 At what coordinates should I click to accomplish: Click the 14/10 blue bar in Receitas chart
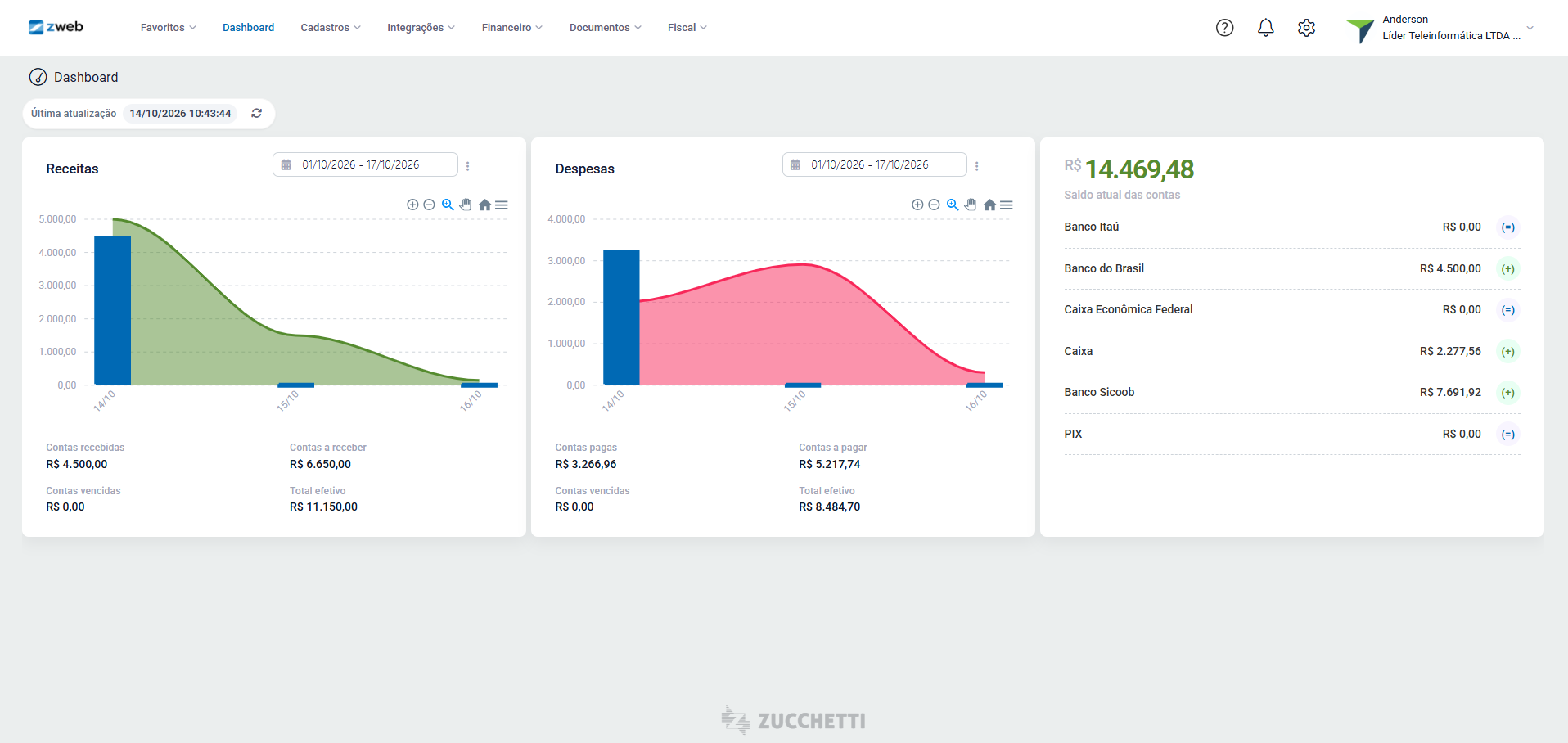113,310
